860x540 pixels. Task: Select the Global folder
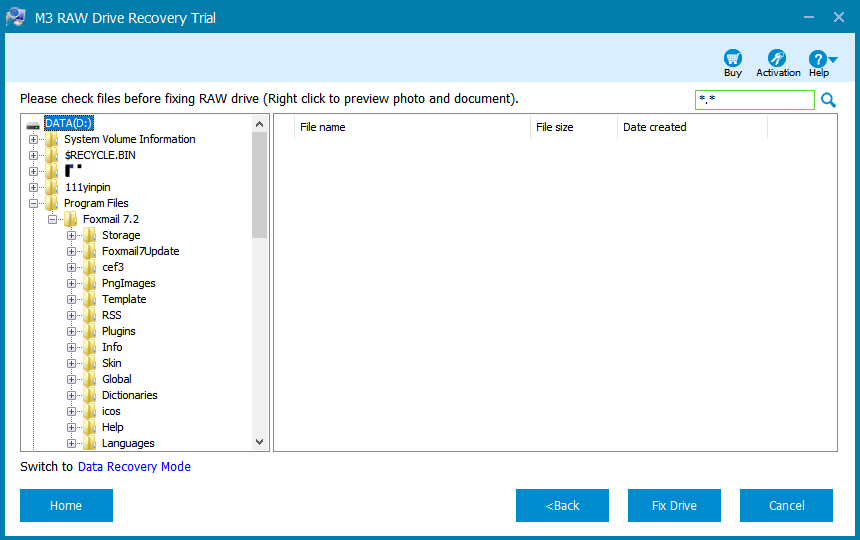click(116, 379)
